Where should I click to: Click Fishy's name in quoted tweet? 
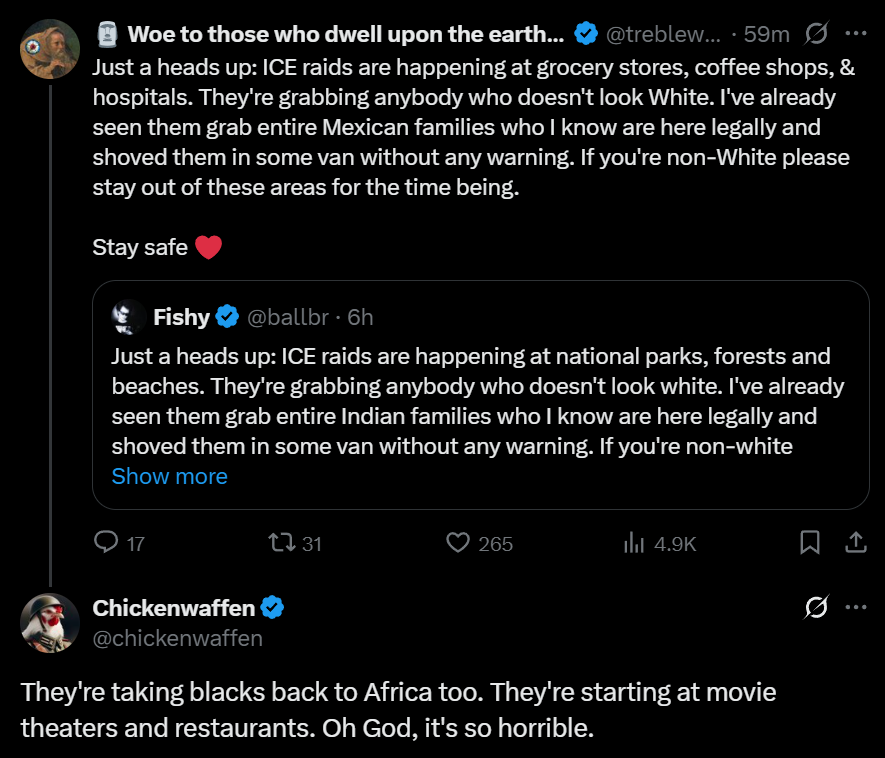(181, 317)
